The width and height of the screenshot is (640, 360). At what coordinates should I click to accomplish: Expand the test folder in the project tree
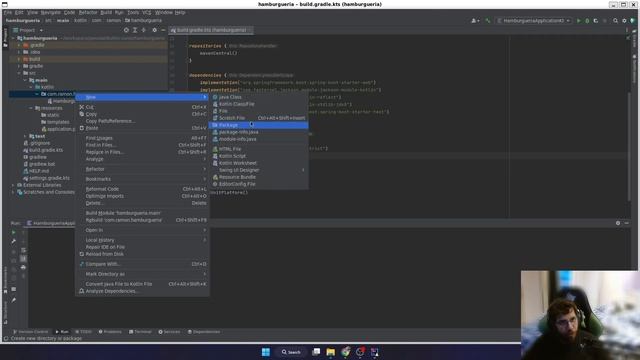point(25,136)
